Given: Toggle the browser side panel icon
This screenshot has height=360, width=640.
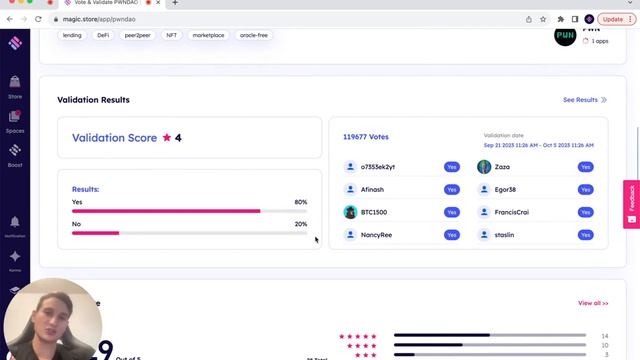Looking at the screenshot, I should 575,19.
